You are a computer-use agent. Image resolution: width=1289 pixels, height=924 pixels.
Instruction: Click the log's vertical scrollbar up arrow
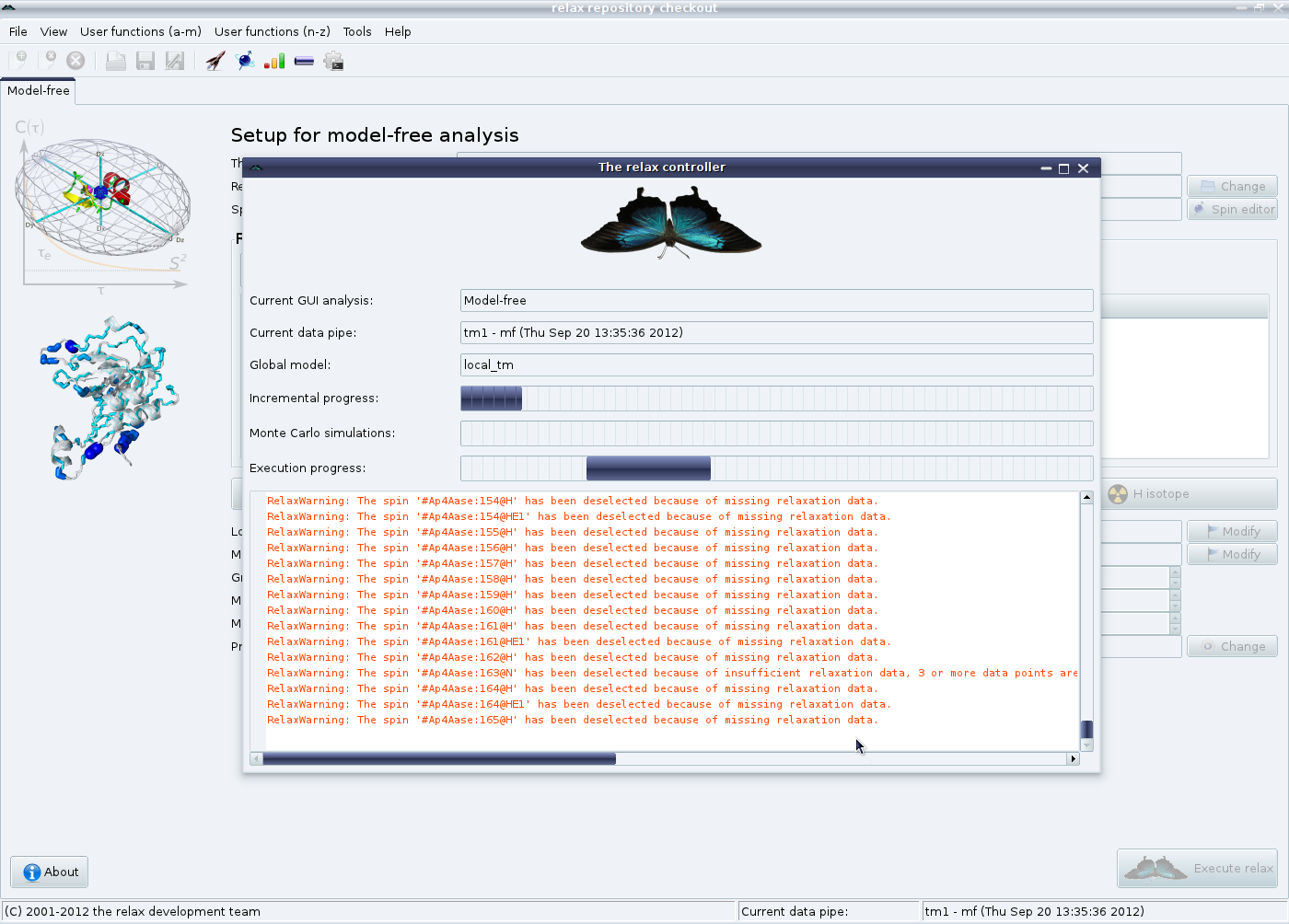click(x=1086, y=498)
